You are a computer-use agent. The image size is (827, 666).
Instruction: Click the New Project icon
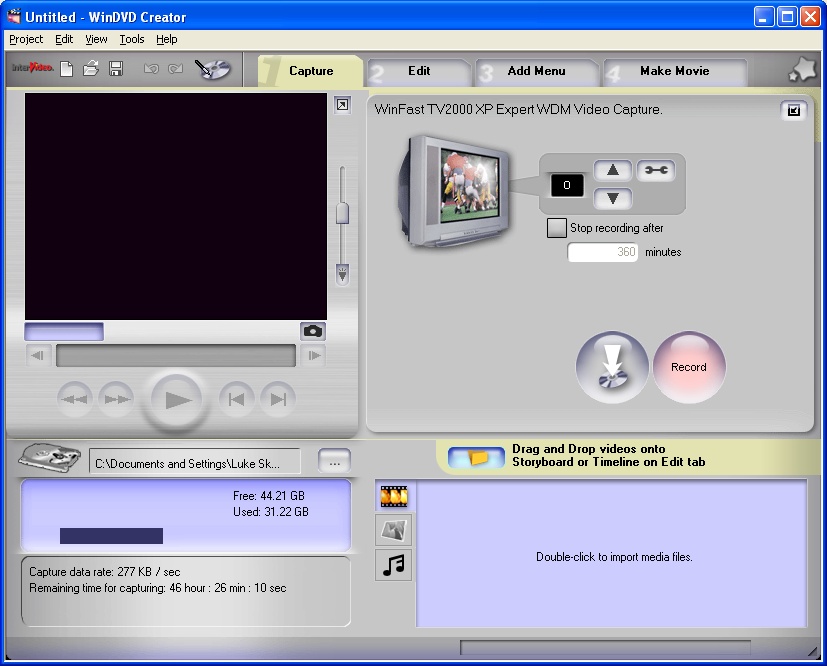66,69
